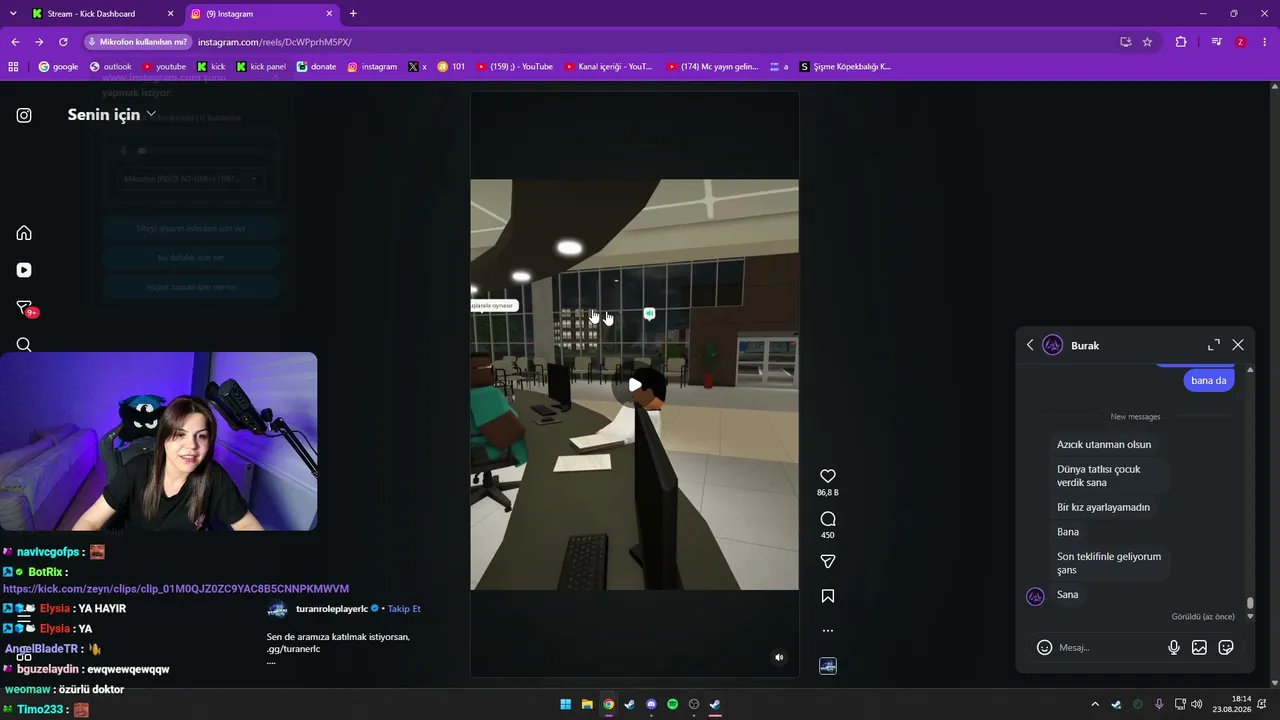Open Instagram home logo in sidebar
This screenshot has height=720, width=1280.
tap(24, 115)
